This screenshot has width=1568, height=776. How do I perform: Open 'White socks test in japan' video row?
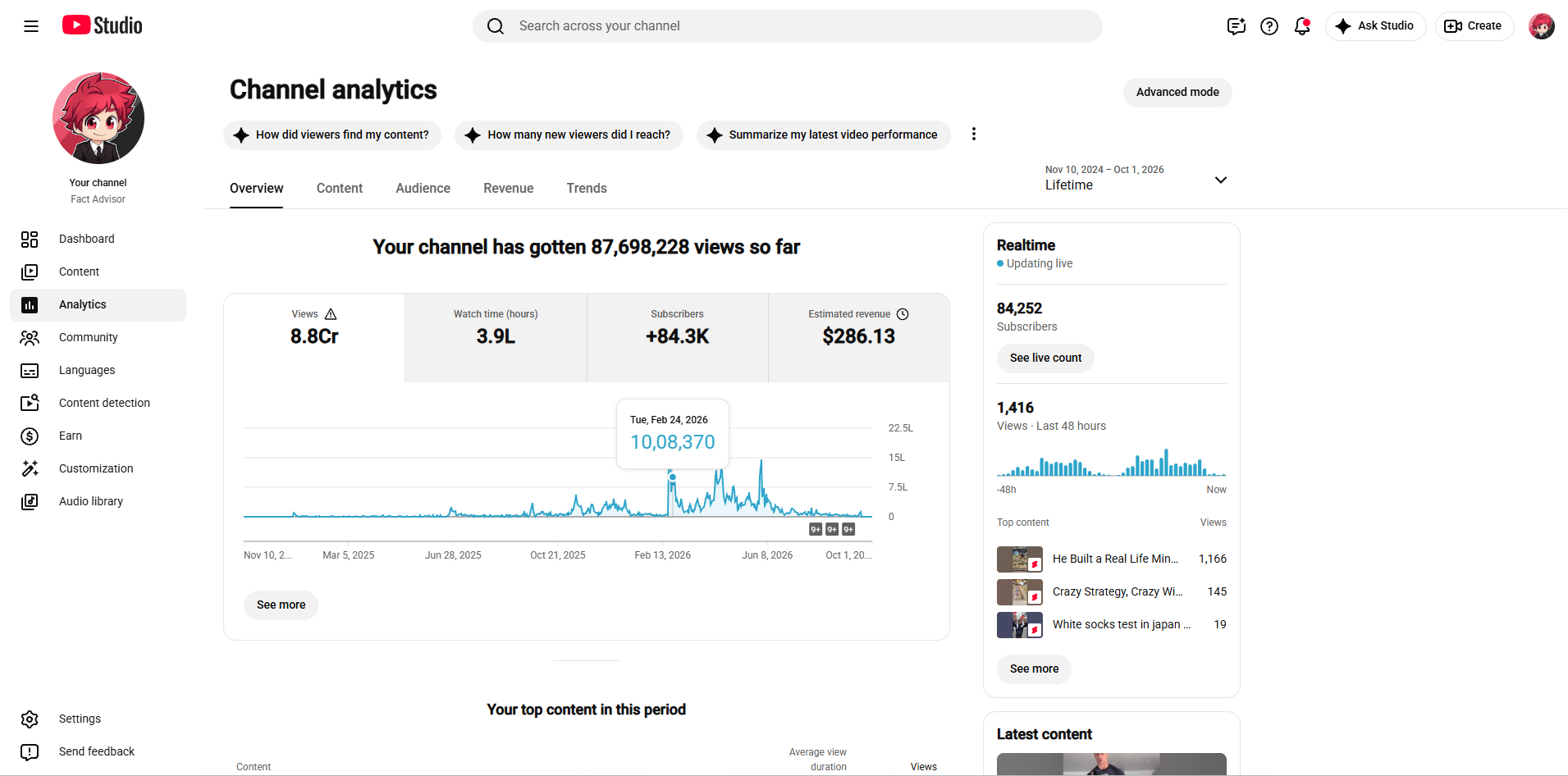(1112, 624)
